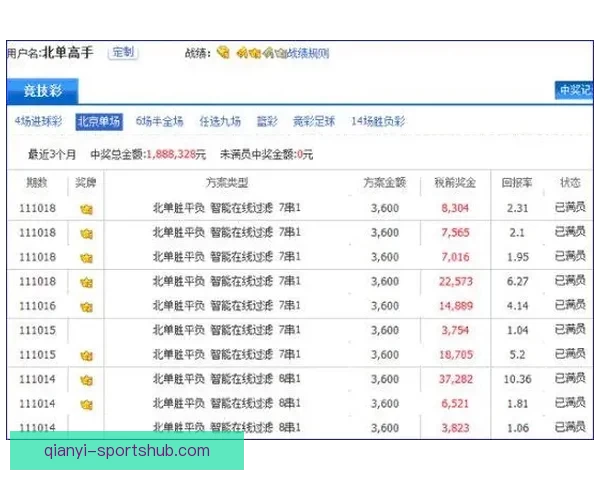
Task: Click medal icon in the 37,282 prize row
Action: 86,380
